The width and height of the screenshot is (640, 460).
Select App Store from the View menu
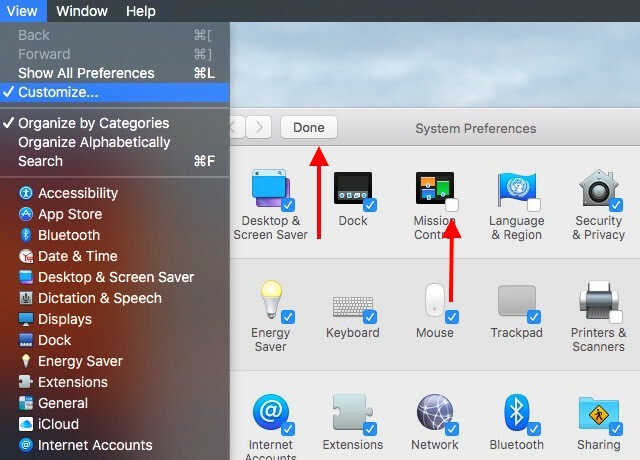(x=115, y=214)
